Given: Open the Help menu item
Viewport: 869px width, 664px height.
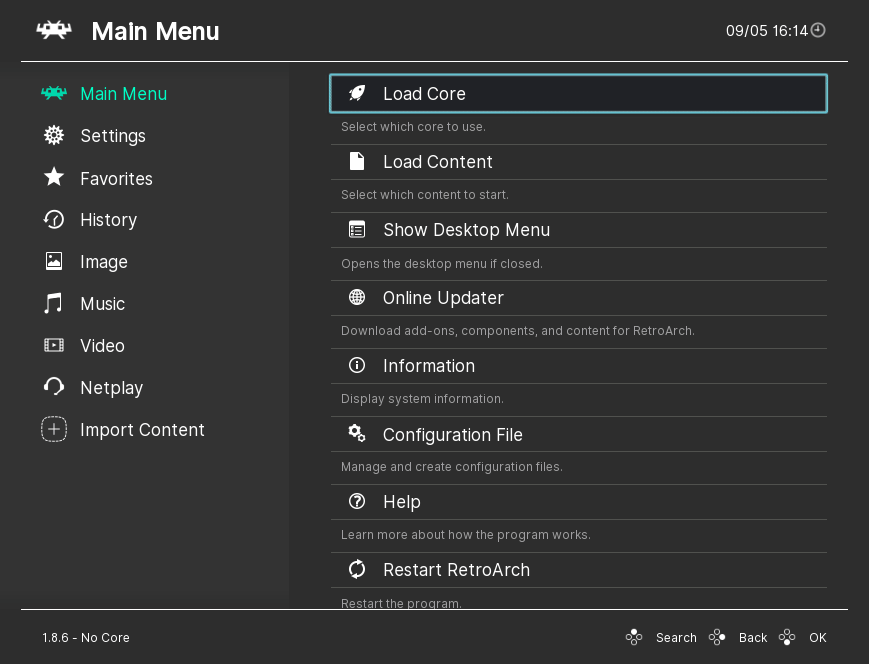Looking at the screenshot, I should [401, 502].
